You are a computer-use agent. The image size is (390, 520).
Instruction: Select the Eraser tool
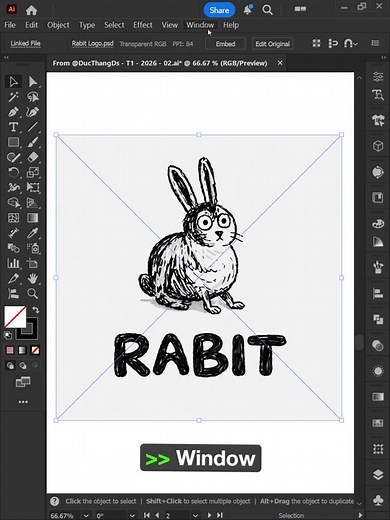click(x=33, y=157)
